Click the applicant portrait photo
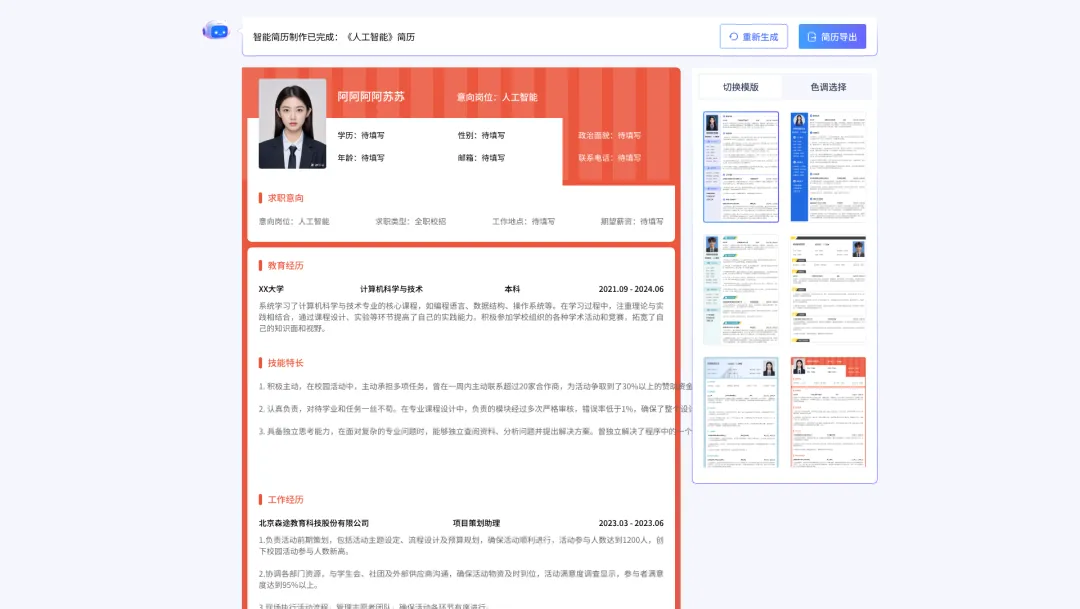This screenshot has height=609, width=1080. pyautogui.click(x=292, y=123)
